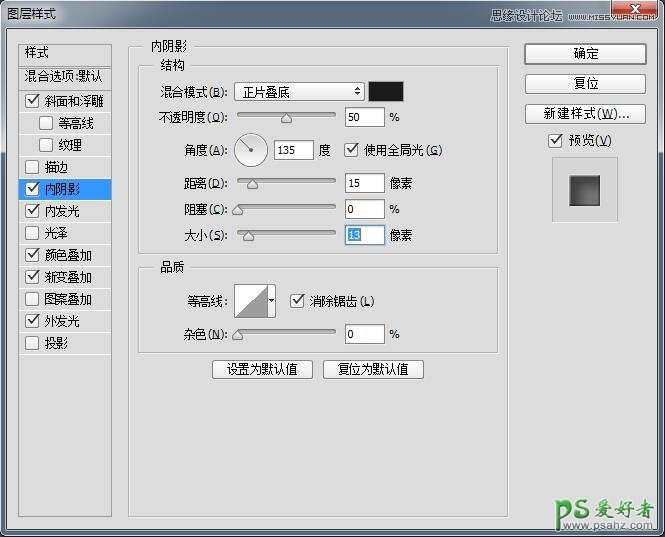Click the 距离 value input field
Image resolution: width=665 pixels, height=537 pixels.
click(365, 183)
